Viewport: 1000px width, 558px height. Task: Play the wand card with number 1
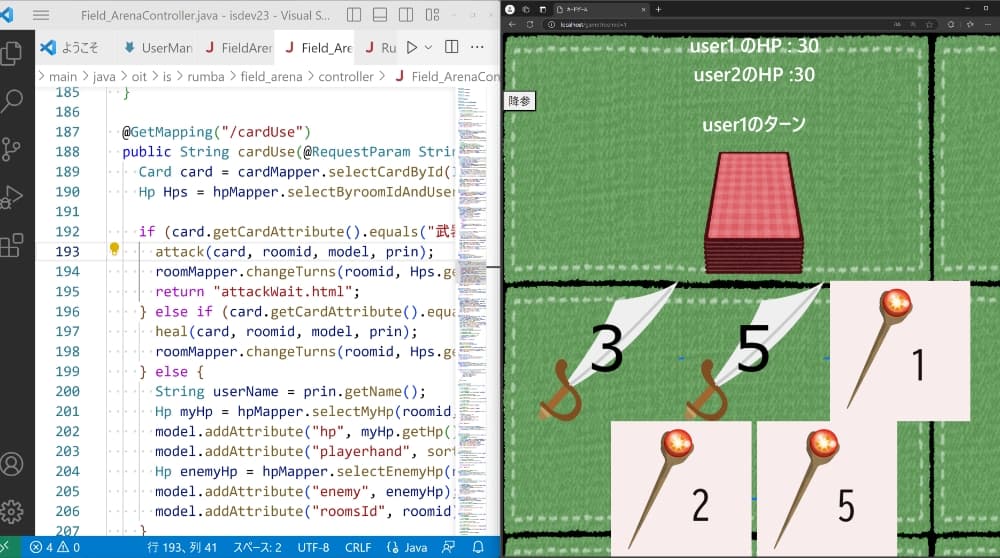pyautogui.click(x=900, y=351)
